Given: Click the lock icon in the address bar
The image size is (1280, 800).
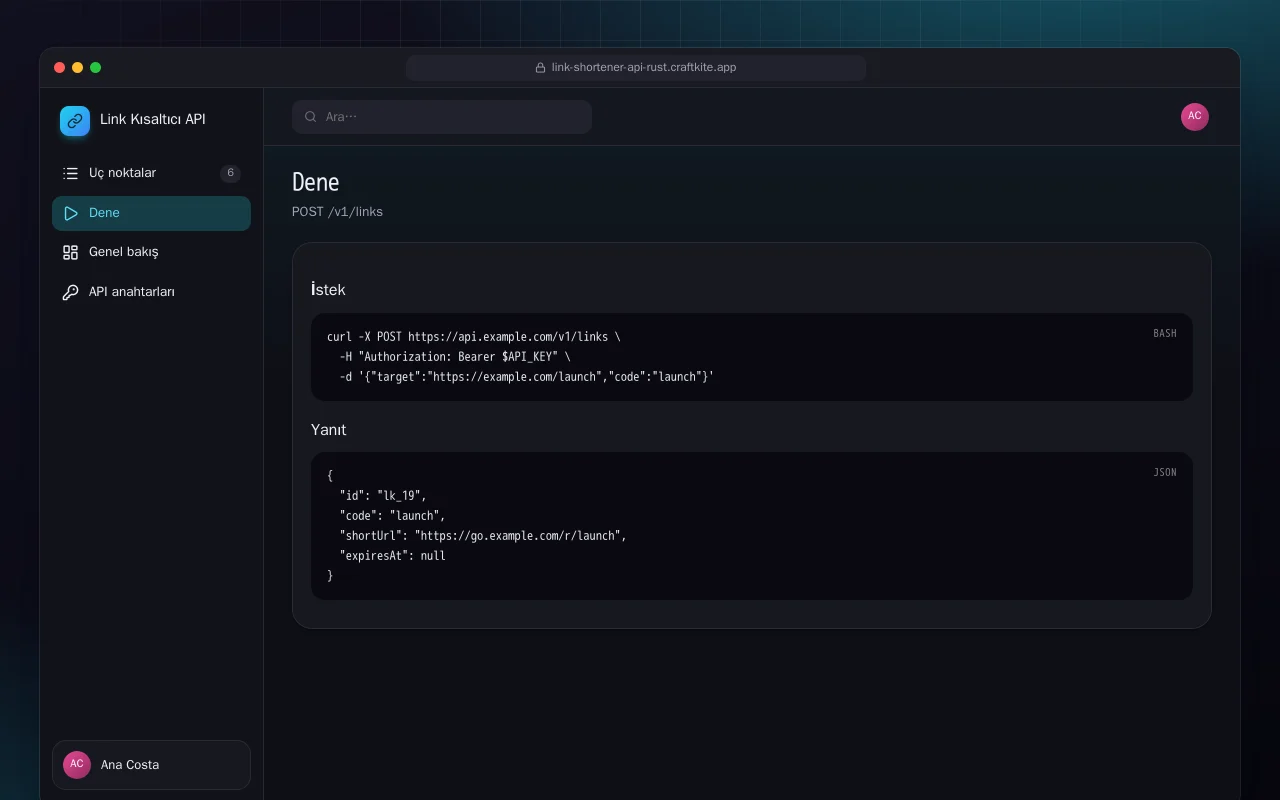Looking at the screenshot, I should coord(541,68).
